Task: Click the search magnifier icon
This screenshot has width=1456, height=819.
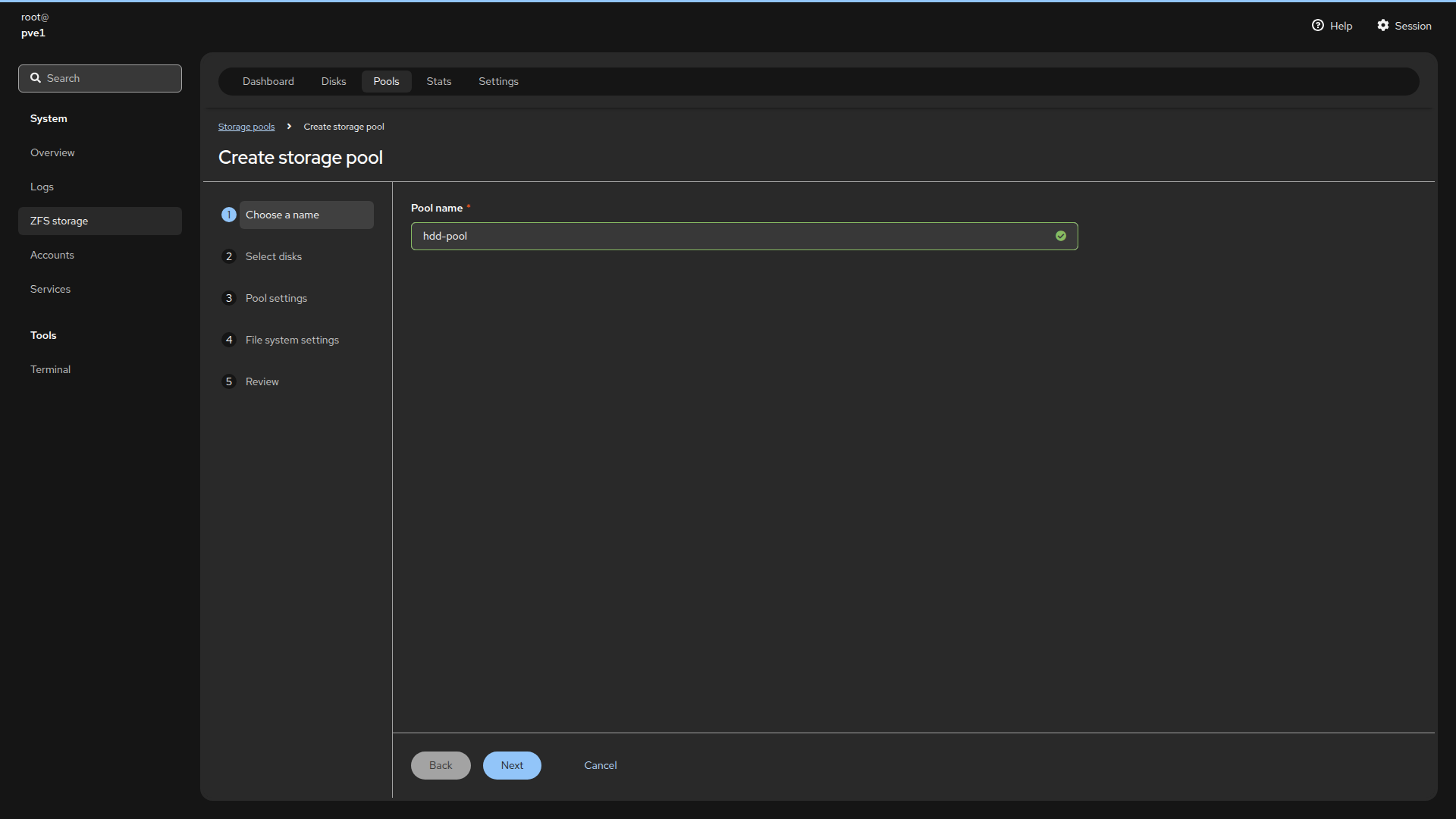Action: [36, 78]
